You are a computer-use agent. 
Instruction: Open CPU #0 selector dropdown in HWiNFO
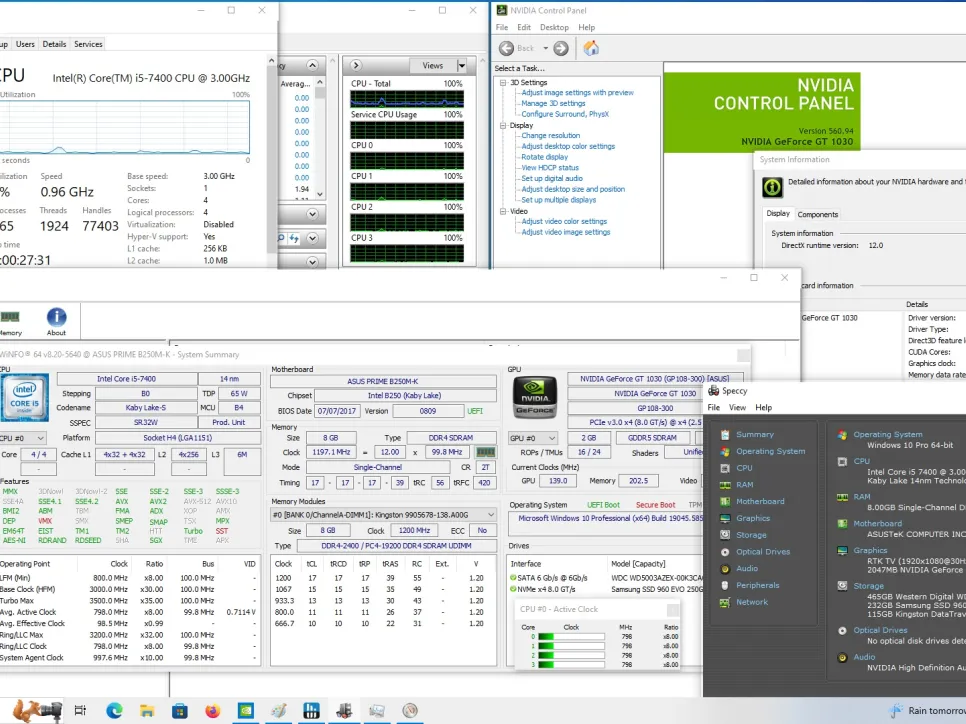41,438
